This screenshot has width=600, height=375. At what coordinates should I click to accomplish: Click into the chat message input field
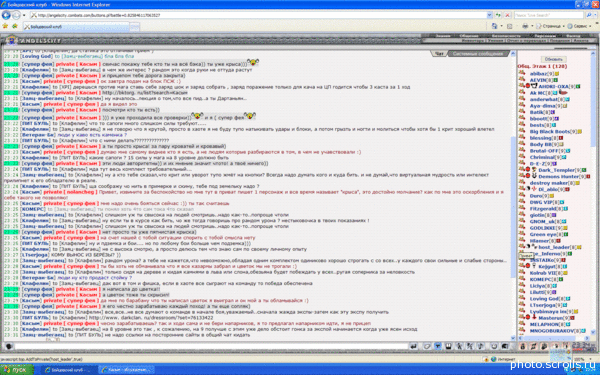click(x=211, y=347)
